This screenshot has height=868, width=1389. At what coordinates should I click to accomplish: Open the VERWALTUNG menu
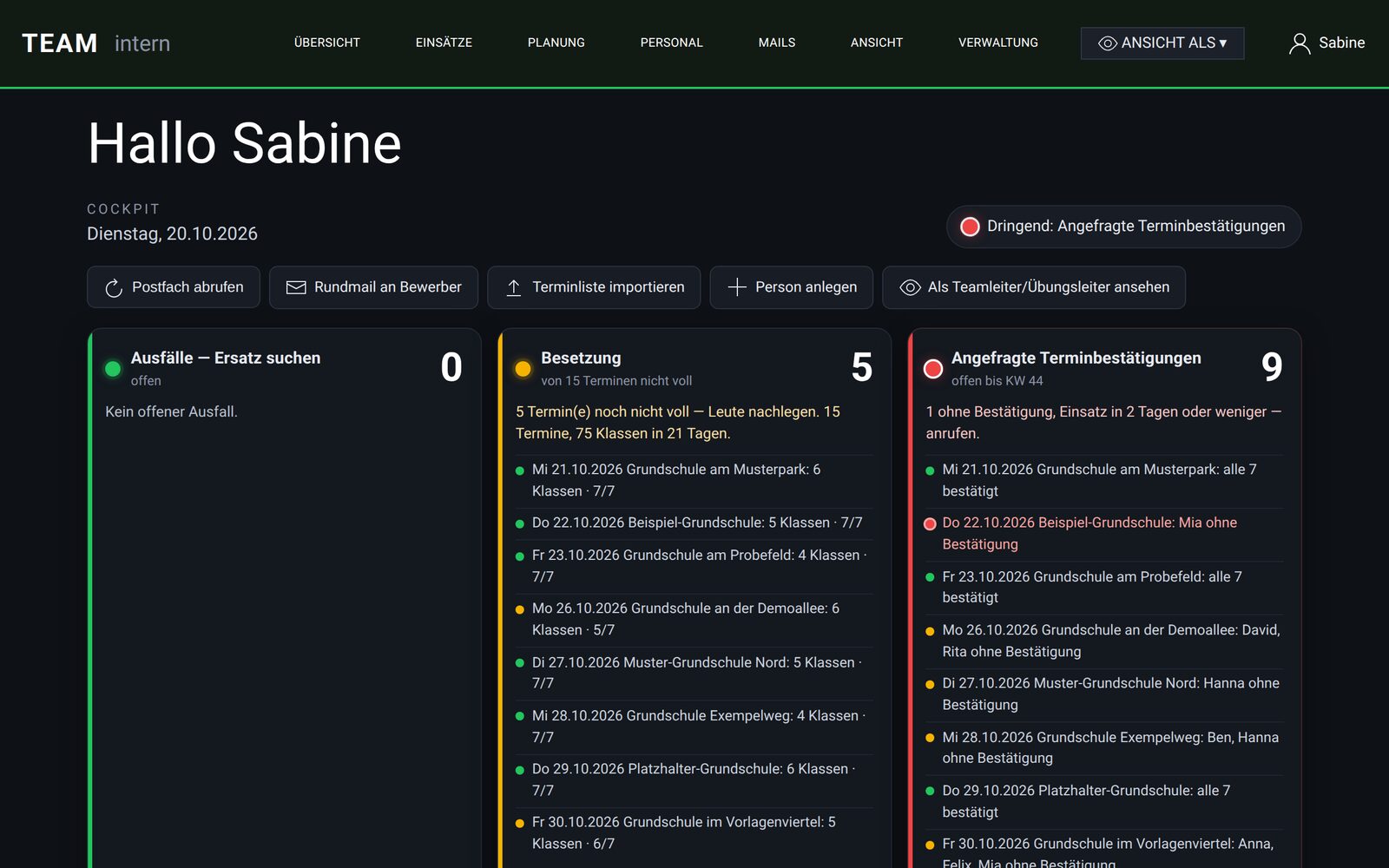[x=998, y=43]
